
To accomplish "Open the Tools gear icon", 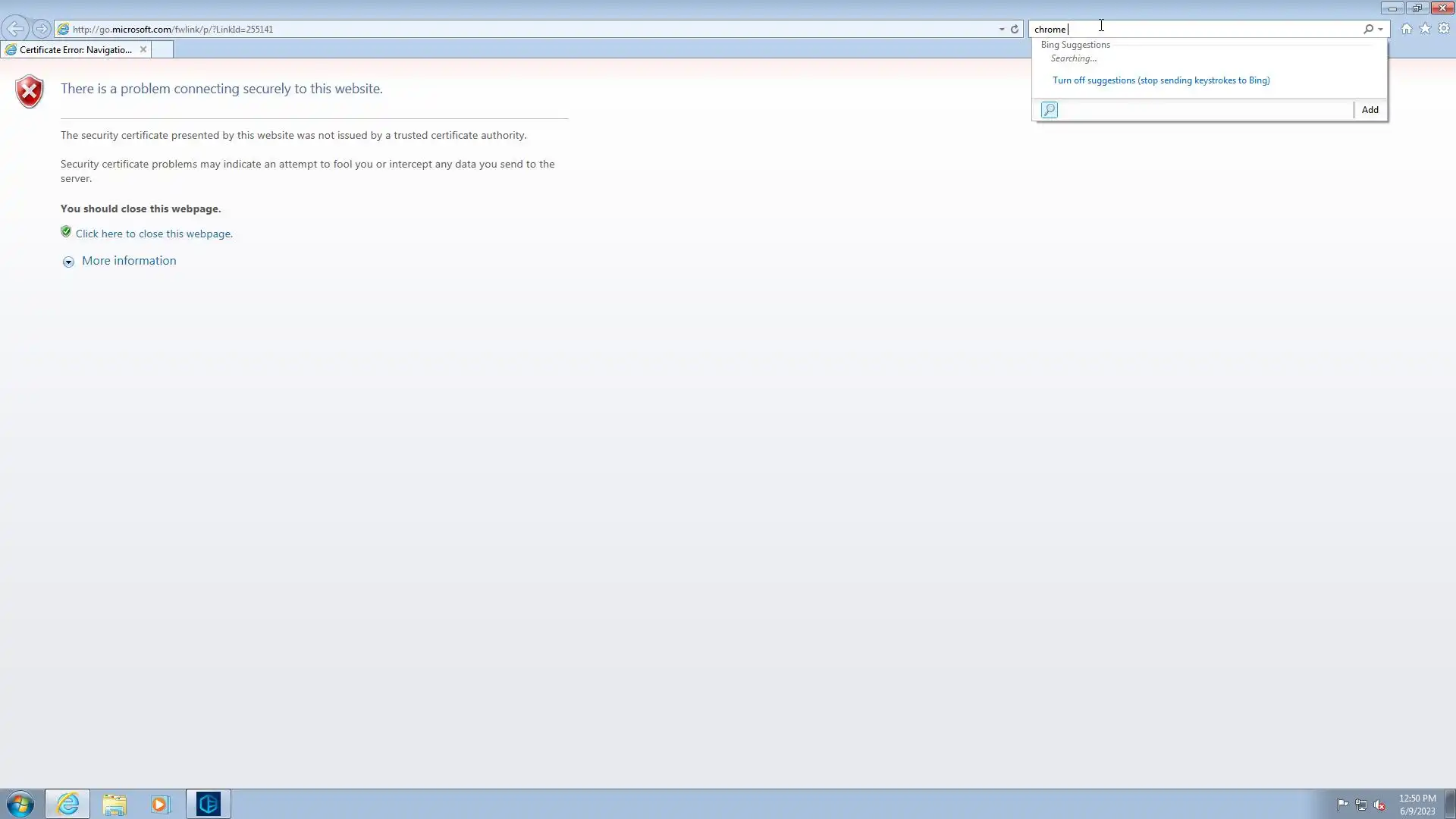I will tap(1444, 29).
